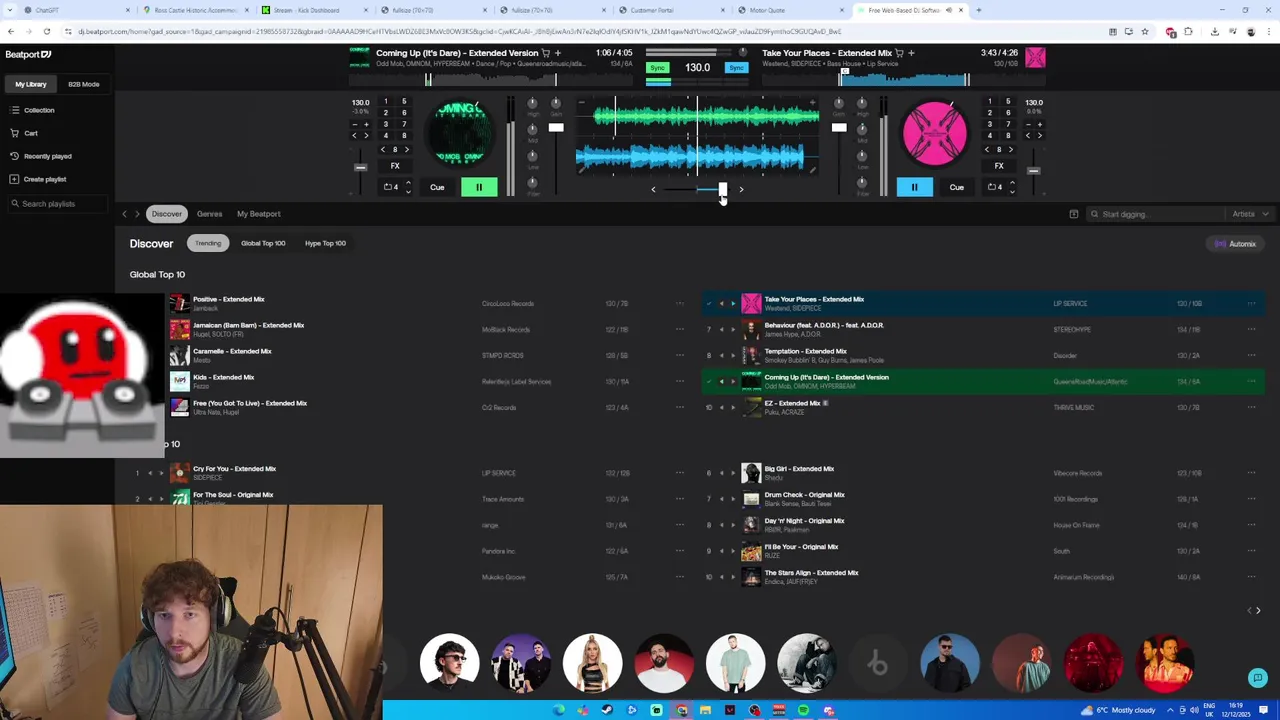Click the right deck volume fader
1280x720 pixels.
click(839, 127)
